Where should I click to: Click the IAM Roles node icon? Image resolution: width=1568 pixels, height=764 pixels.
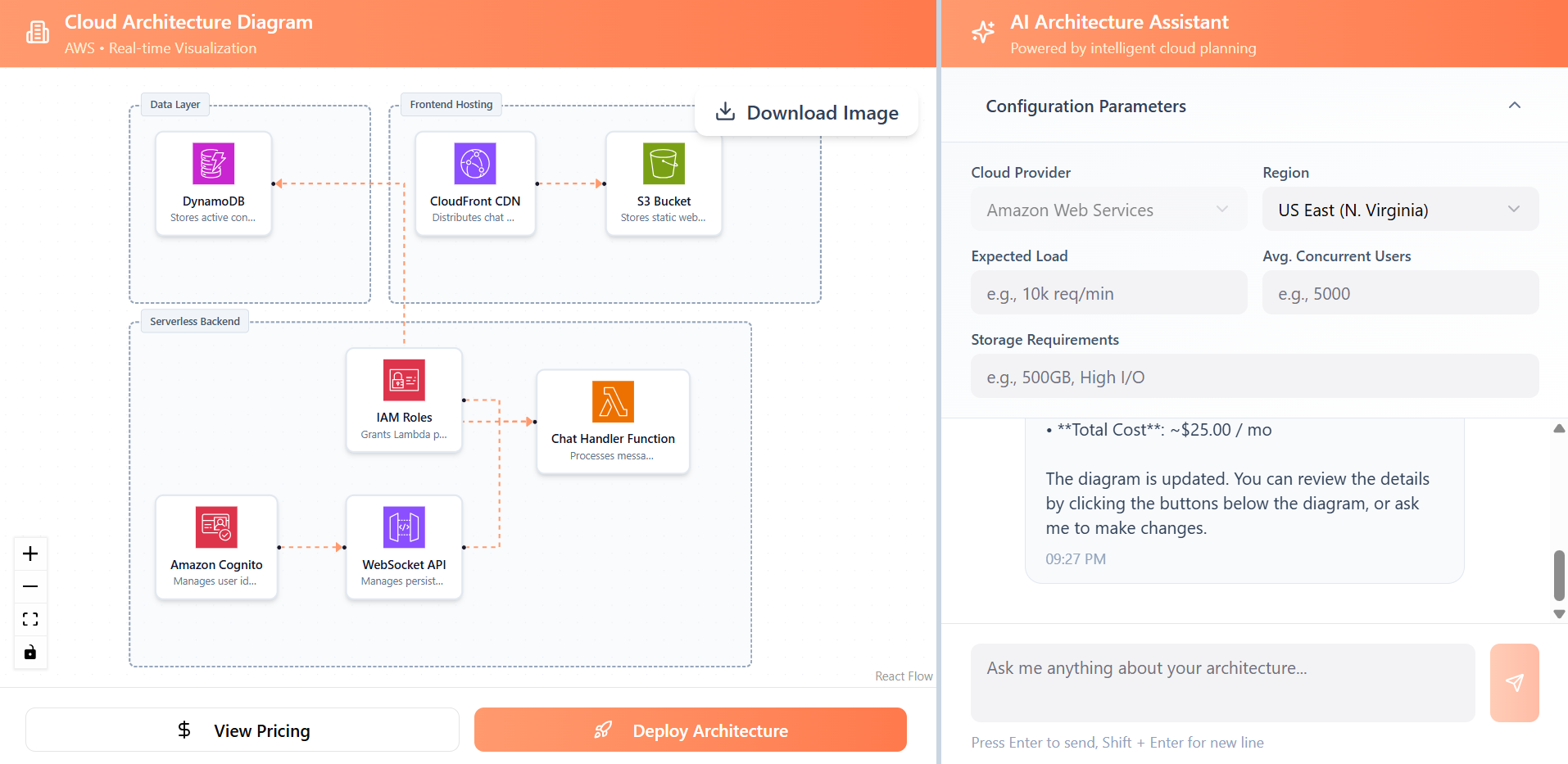[403, 380]
